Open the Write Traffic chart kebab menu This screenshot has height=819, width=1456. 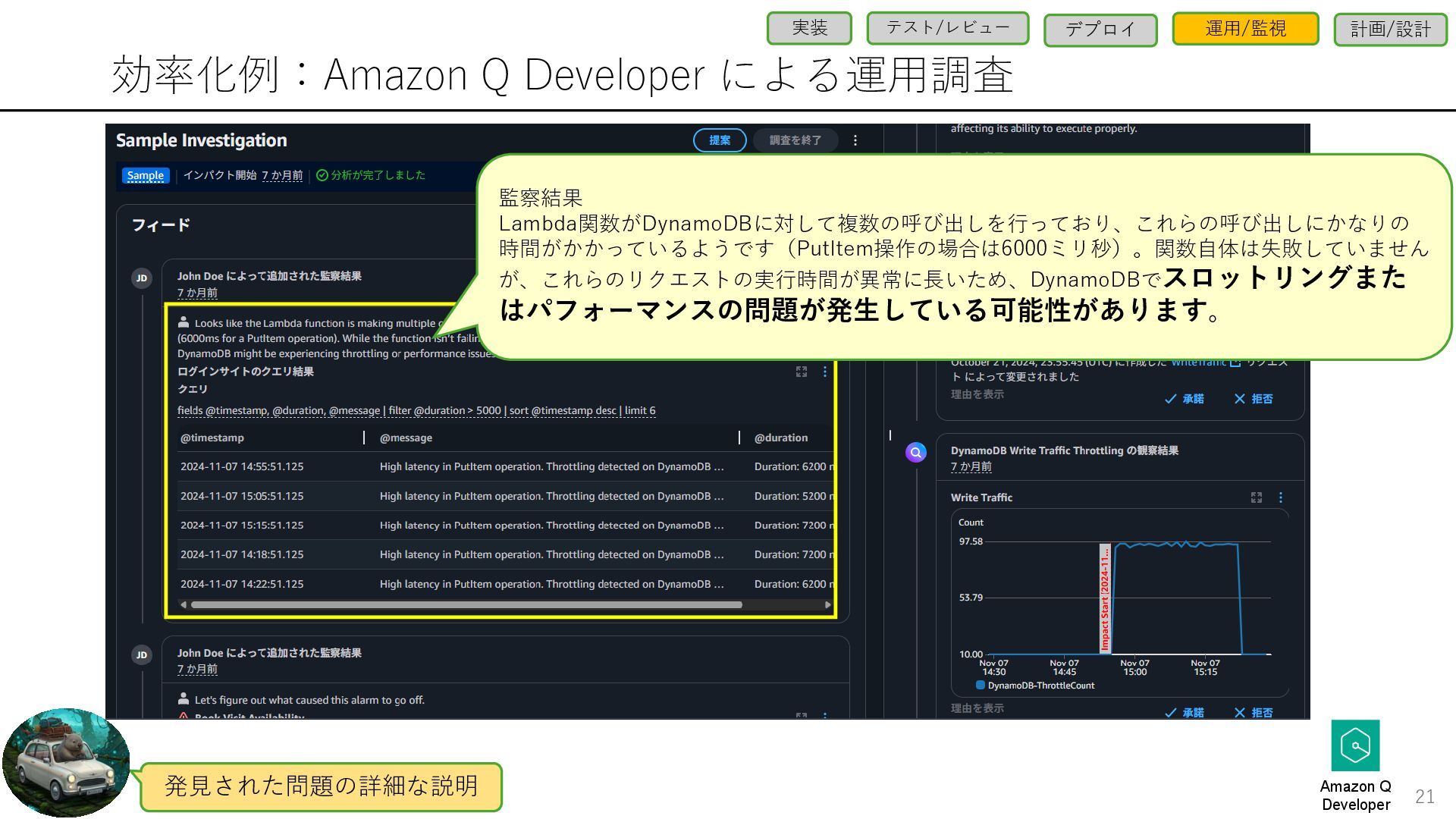click(1281, 497)
